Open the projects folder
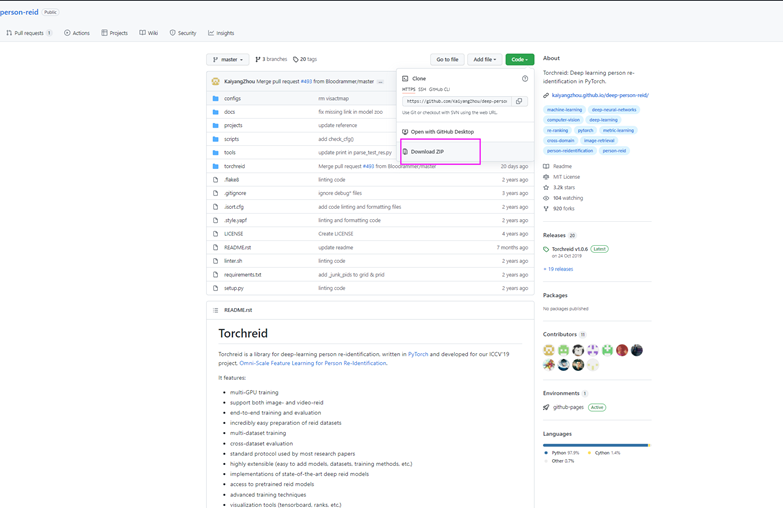 (x=233, y=125)
